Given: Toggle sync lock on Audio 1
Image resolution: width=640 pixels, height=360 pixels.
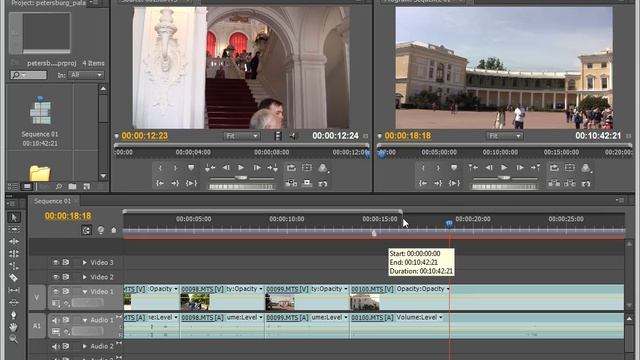Looking at the screenshot, I should click(x=66, y=320).
